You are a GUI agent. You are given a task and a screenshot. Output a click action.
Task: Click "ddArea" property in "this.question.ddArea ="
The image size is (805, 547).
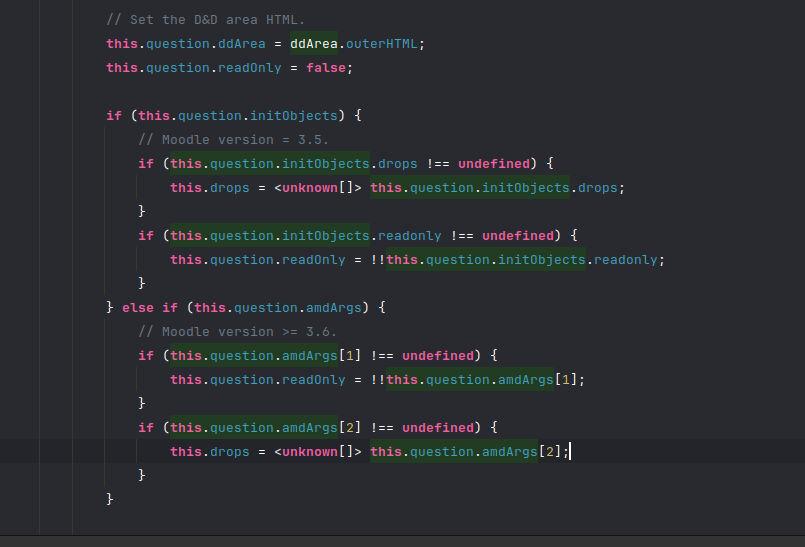242,44
